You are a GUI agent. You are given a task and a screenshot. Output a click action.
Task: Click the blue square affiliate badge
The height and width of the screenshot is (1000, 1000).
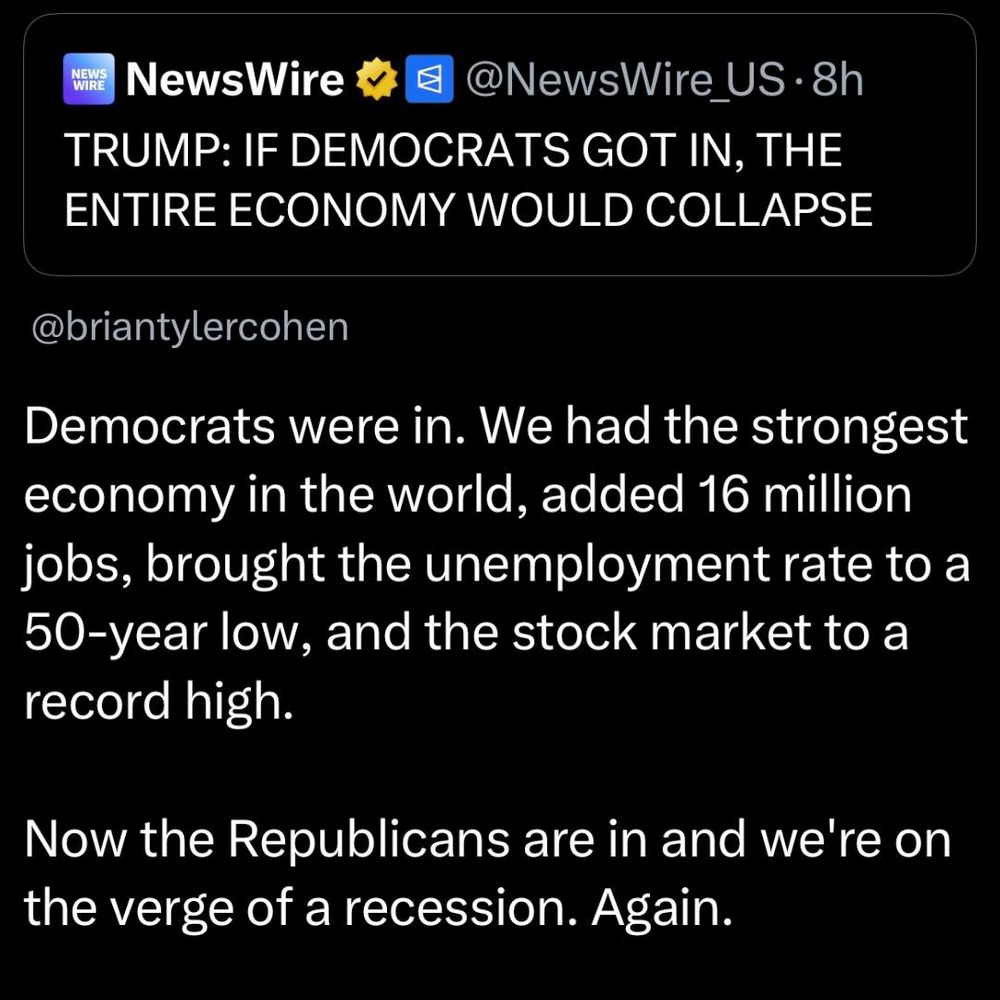pos(430,80)
